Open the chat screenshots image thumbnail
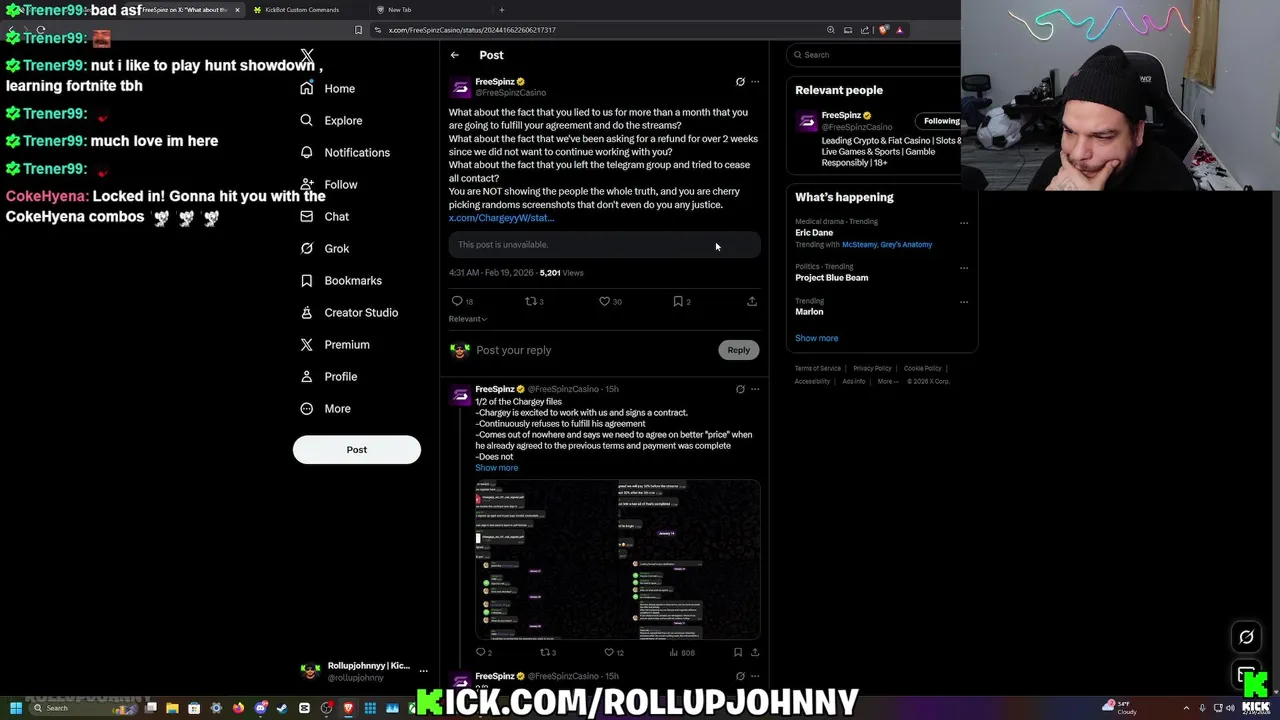 click(618, 560)
